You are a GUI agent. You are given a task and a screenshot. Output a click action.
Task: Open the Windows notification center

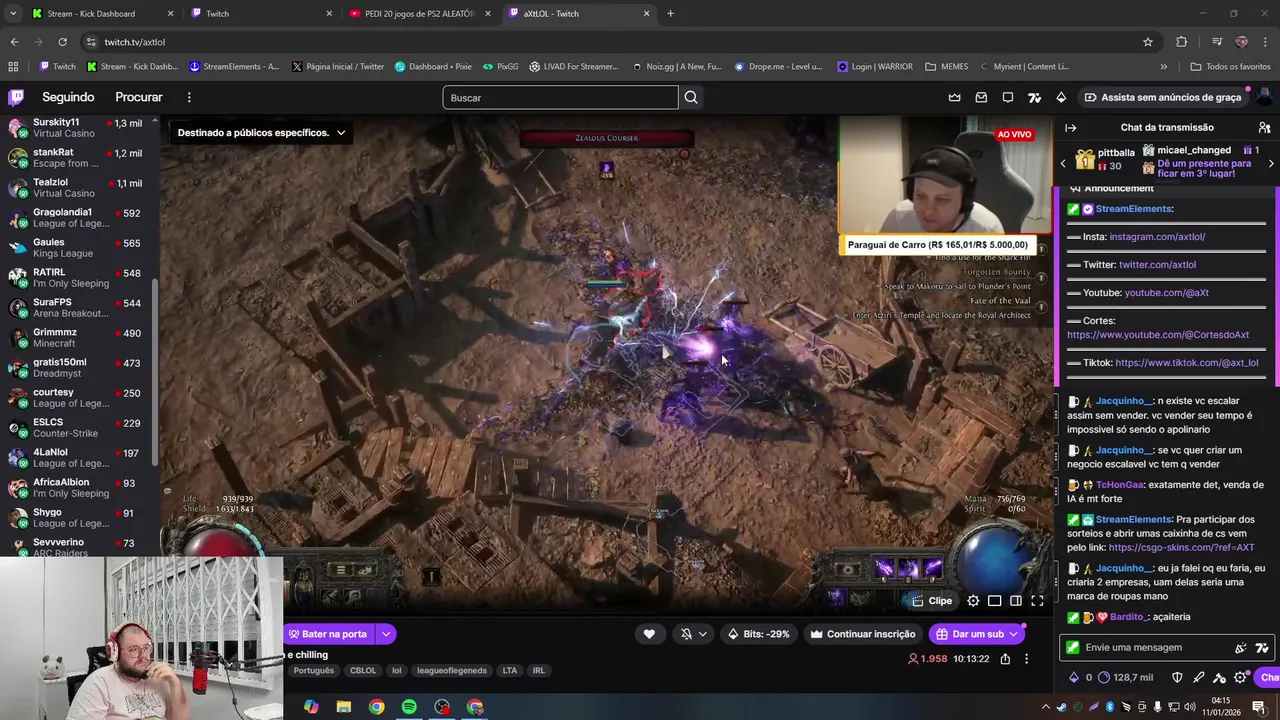pos(1258,707)
